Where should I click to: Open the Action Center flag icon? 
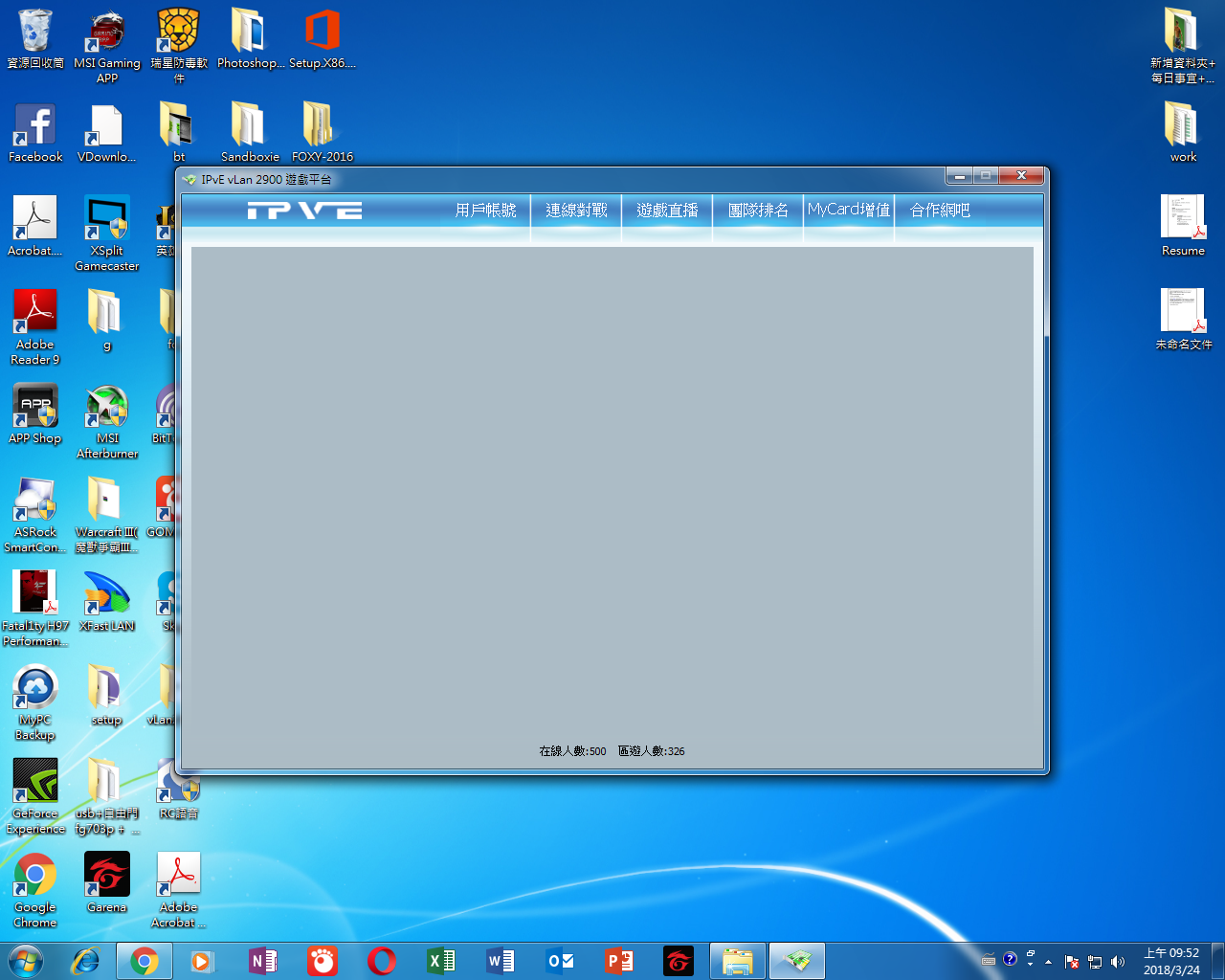1072,961
